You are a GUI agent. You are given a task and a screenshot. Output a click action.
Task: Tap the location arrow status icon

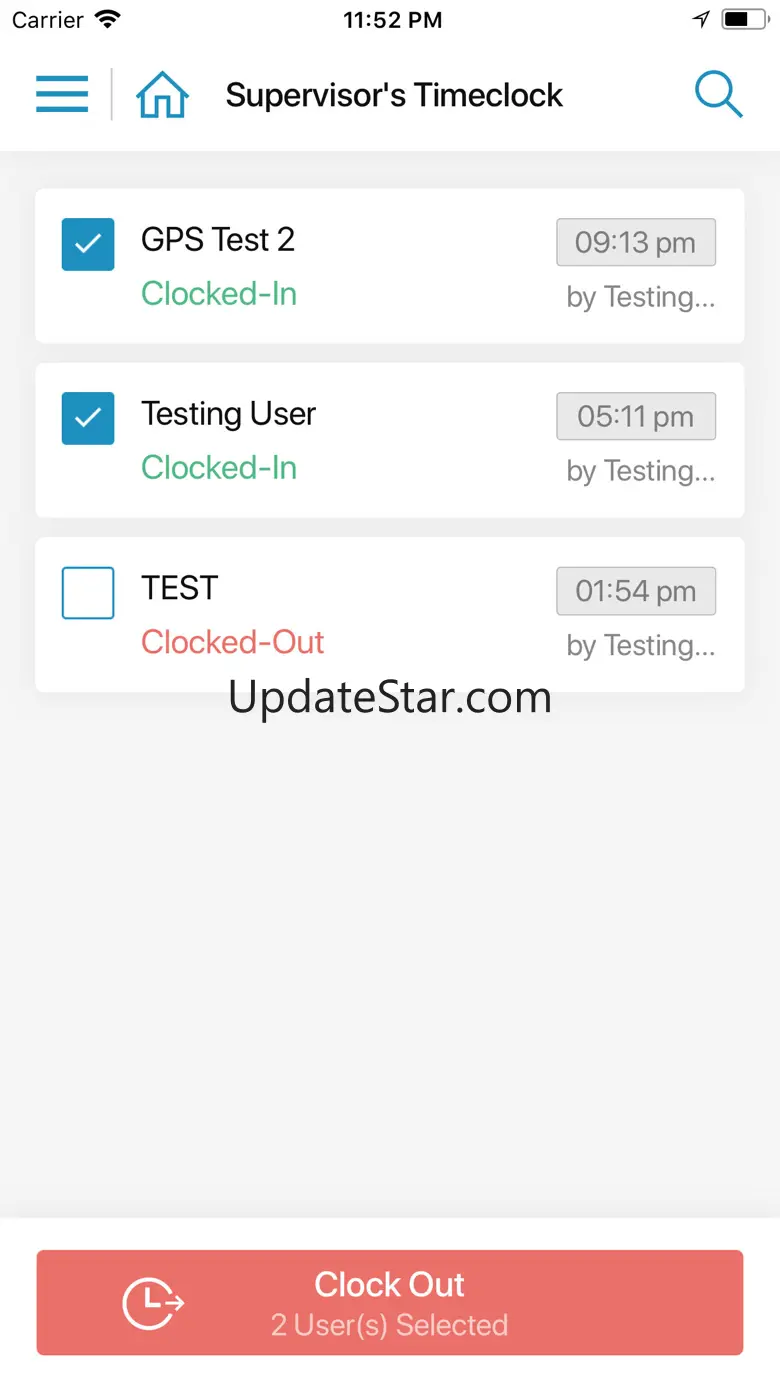coord(702,20)
